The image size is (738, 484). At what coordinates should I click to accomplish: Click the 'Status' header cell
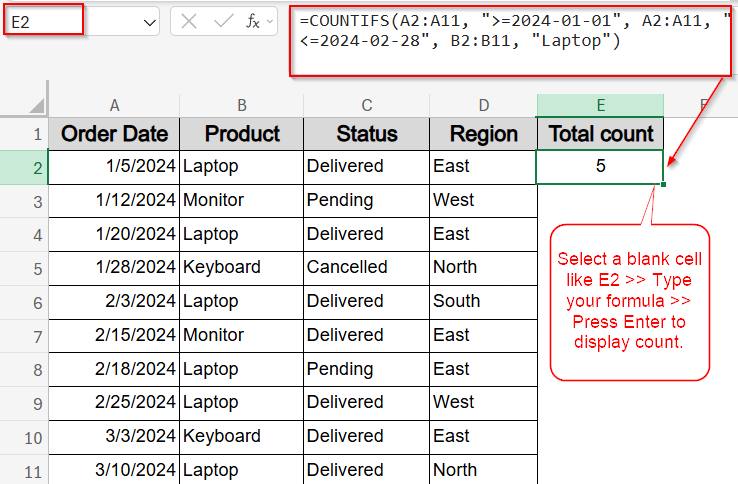367,134
